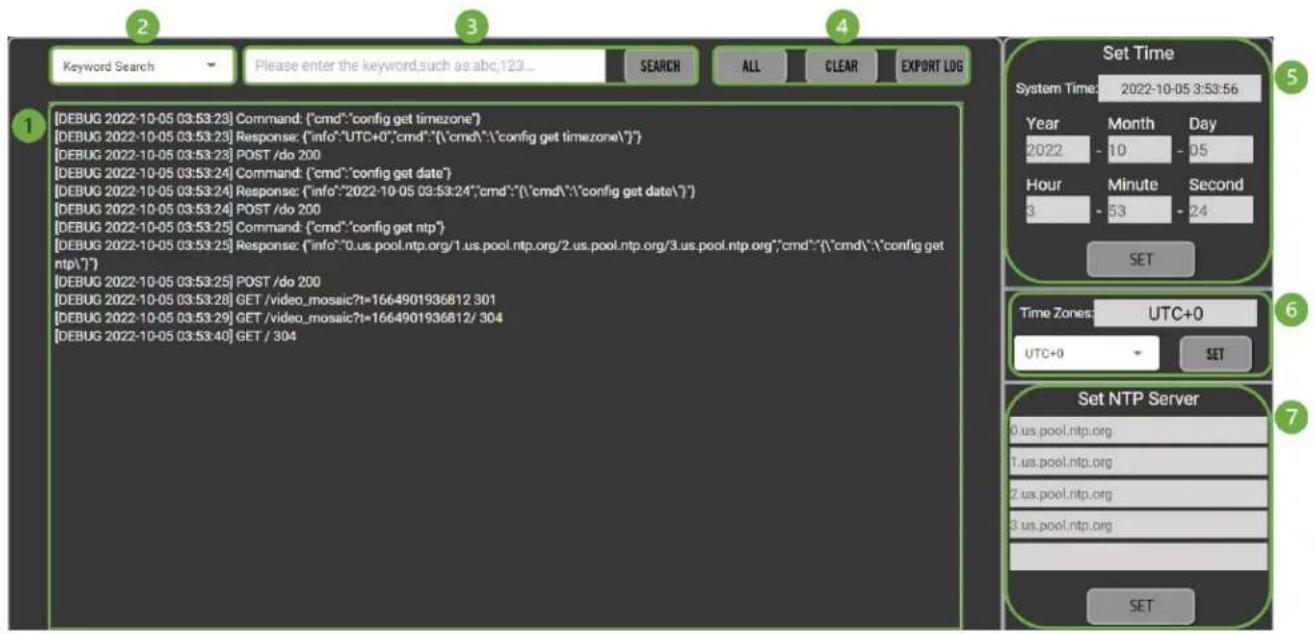
Task: Click the Month input field
Action: pyautogui.click(x=1139, y=150)
